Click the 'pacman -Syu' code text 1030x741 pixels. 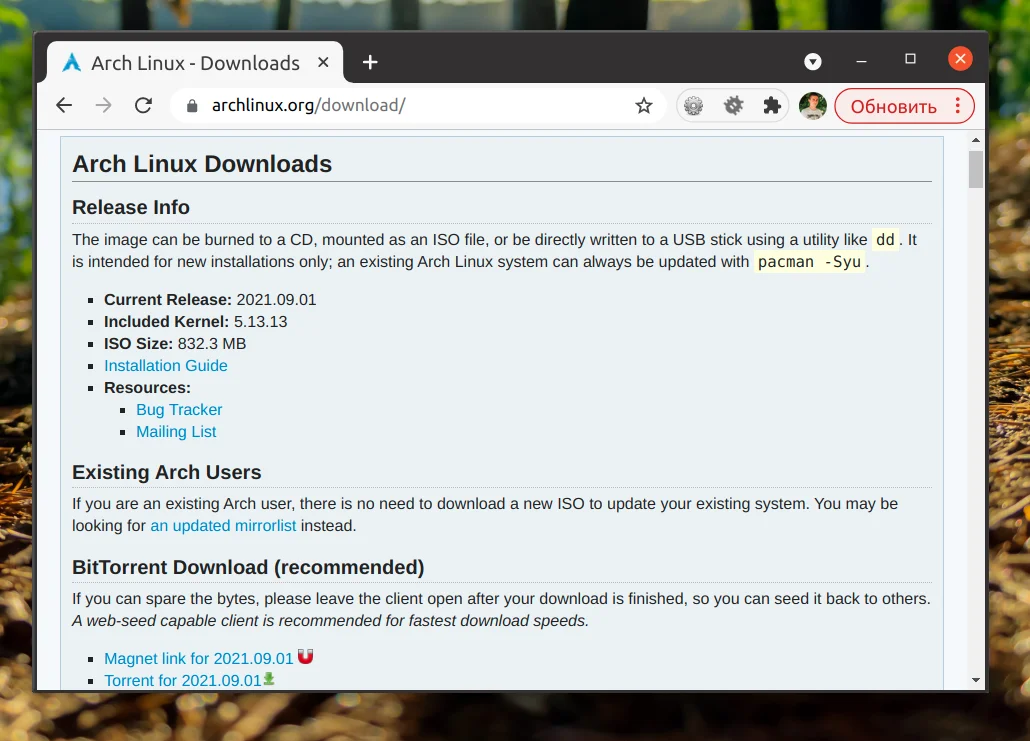[809, 262]
